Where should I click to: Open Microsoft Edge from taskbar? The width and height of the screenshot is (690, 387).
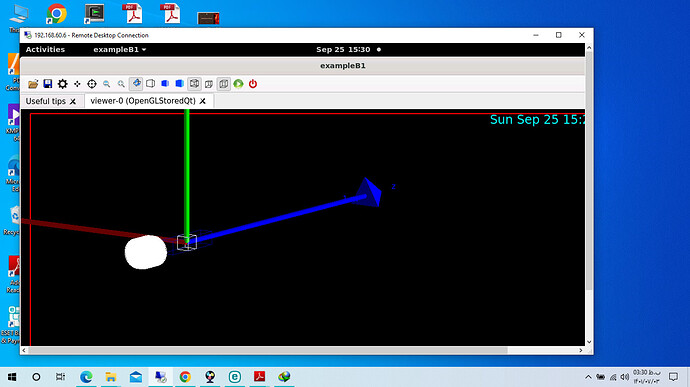point(86,377)
